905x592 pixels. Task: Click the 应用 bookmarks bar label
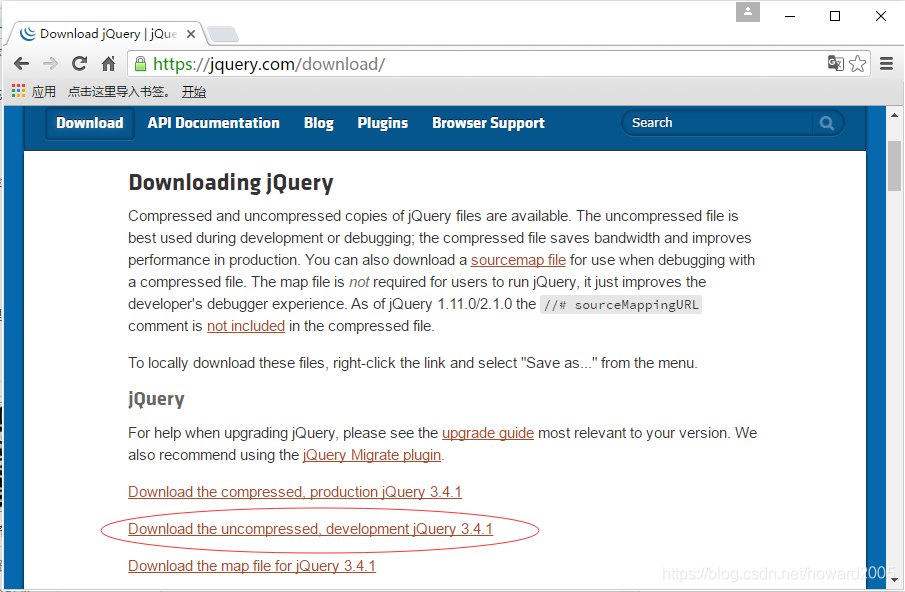[44, 91]
